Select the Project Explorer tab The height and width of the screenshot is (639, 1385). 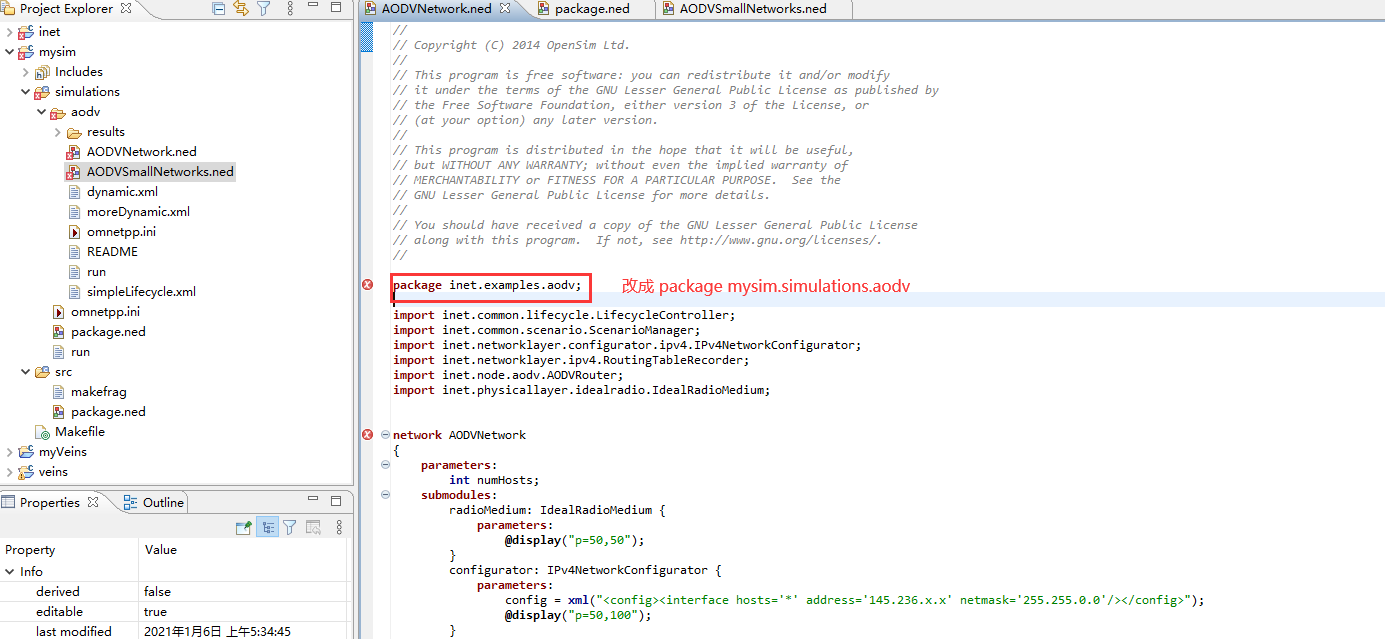tap(66, 8)
